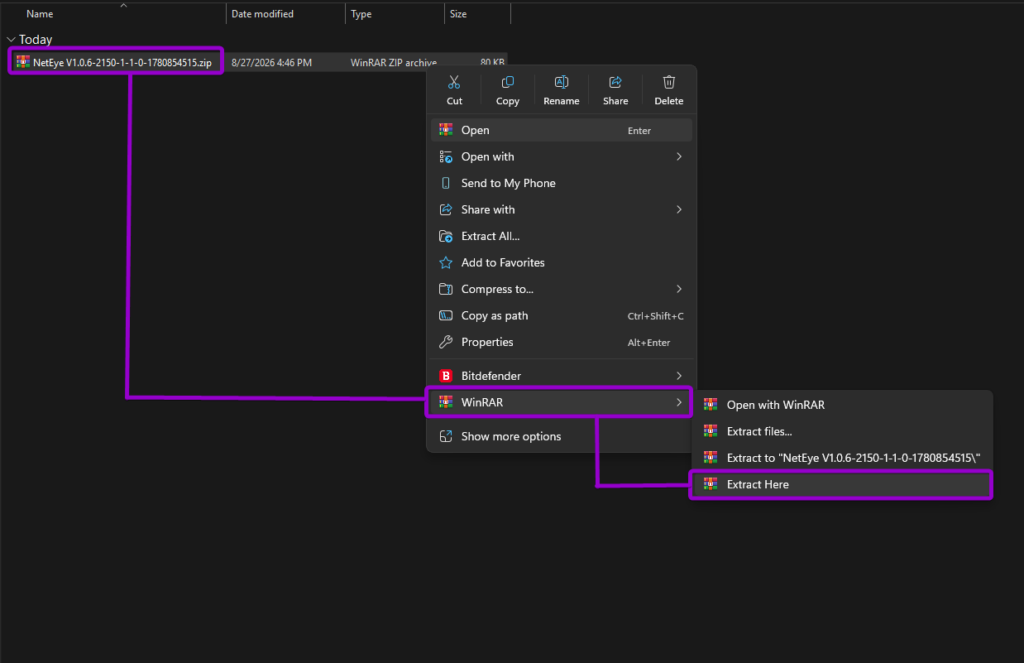1024x663 pixels.
Task: Expand the Compress to submenu arrow
Action: coord(679,289)
